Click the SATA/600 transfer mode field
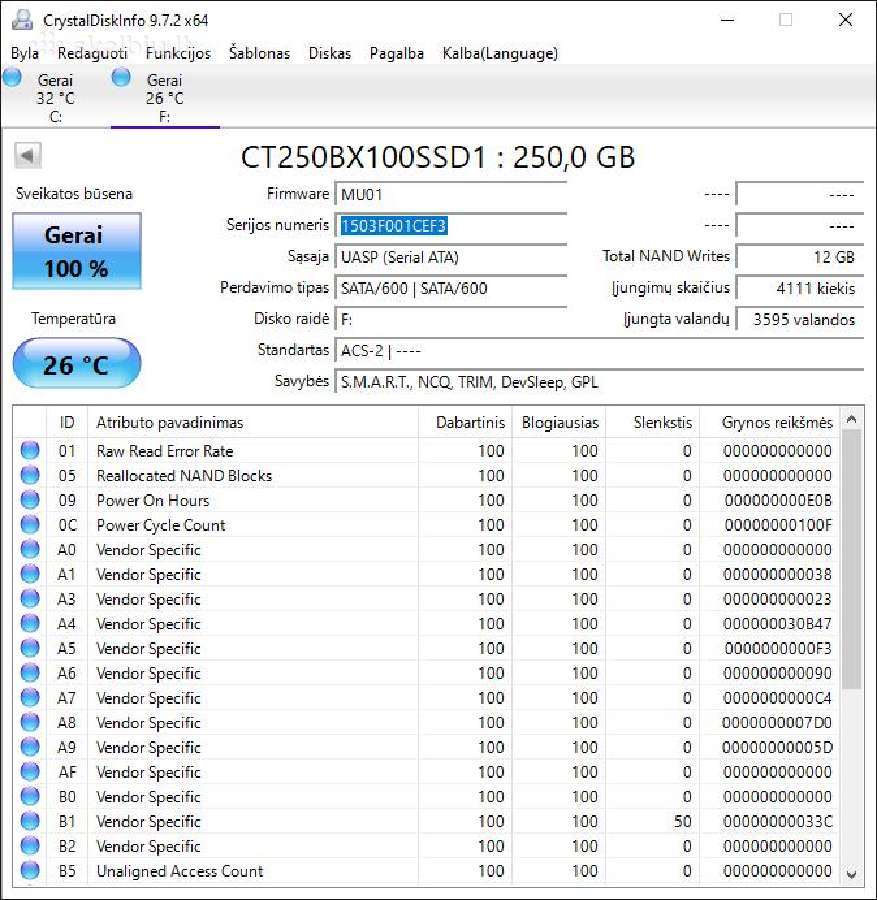The width and height of the screenshot is (877, 900). click(x=451, y=288)
